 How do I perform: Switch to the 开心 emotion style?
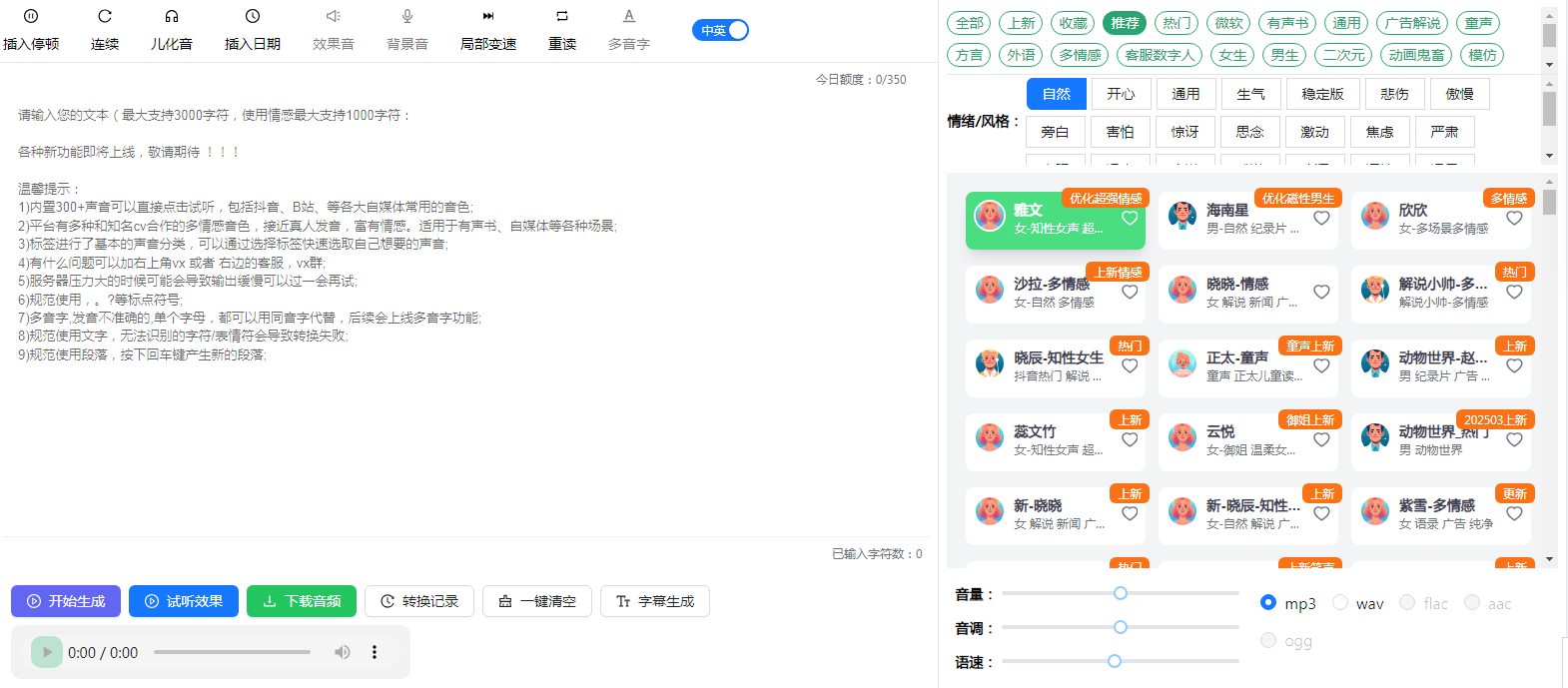click(x=1121, y=94)
